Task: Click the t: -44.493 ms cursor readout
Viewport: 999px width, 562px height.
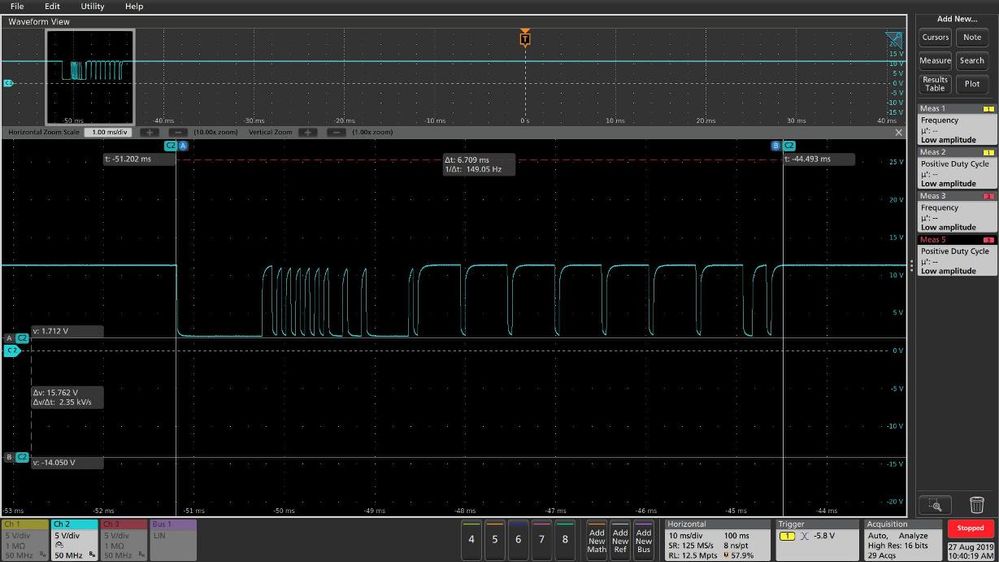Action: [x=819, y=159]
